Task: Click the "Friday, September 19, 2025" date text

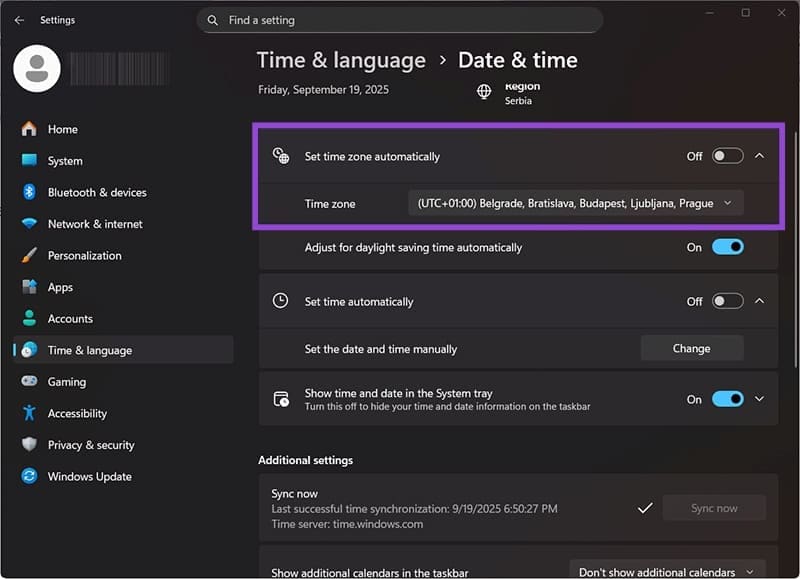Action: [323, 90]
